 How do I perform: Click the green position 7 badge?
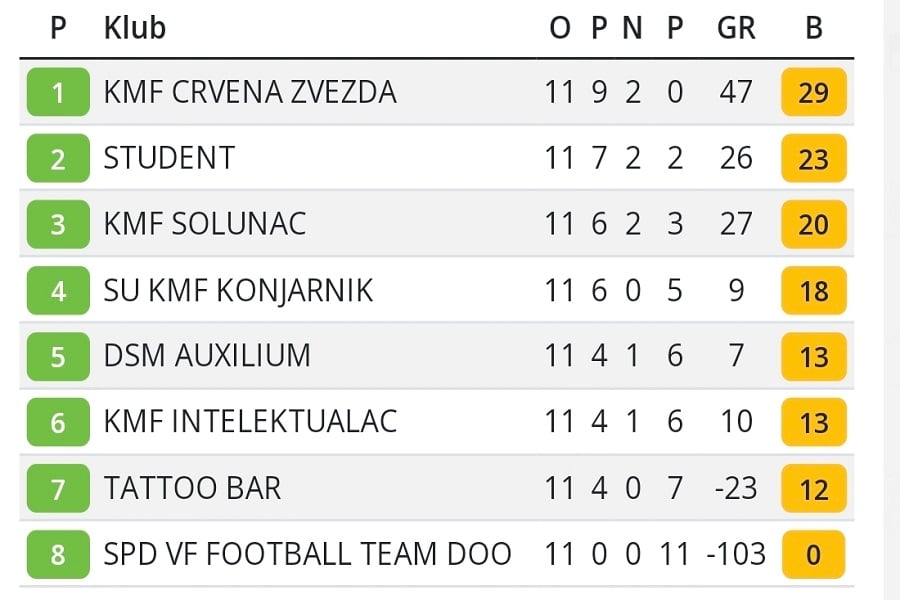57,489
